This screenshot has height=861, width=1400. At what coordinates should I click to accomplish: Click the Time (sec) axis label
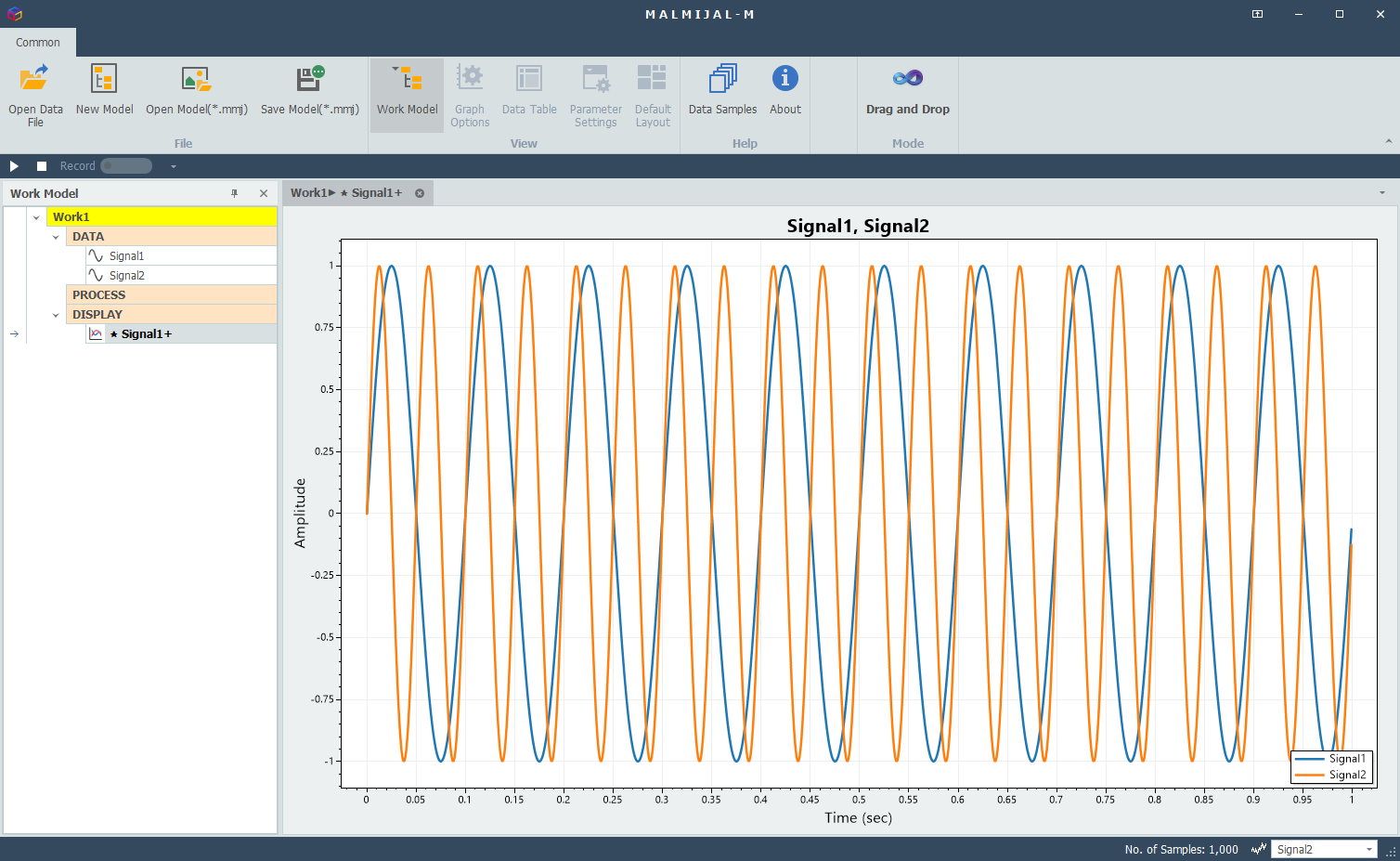(x=858, y=818)
